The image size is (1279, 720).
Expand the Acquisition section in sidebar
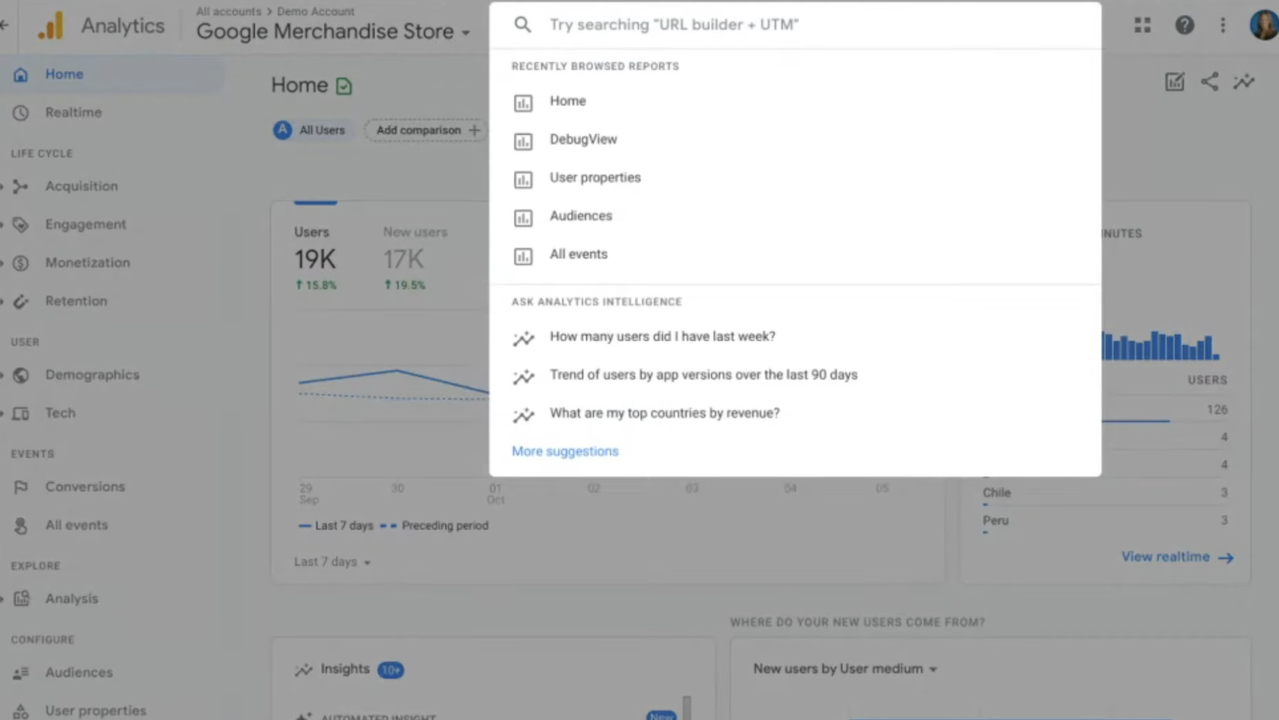(x=81, y=186)
